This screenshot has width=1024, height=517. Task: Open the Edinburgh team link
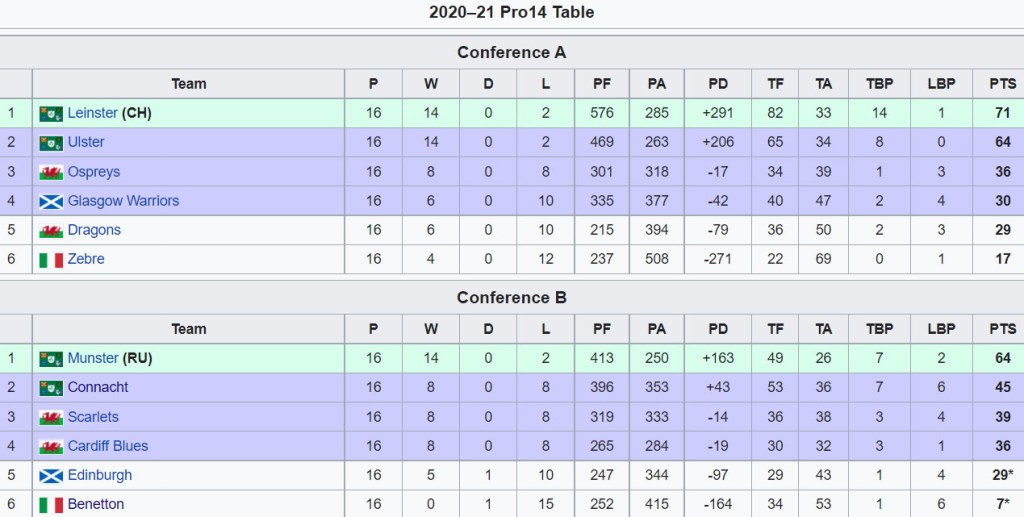tap(100, 475)
